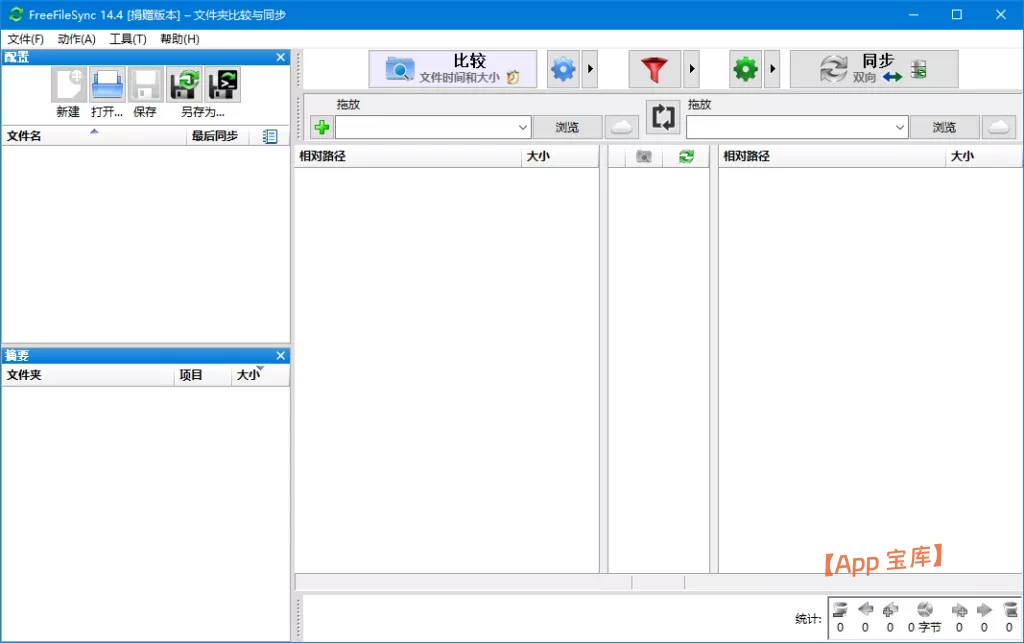This screenshot has width=1024, height=643.
Task: Open the compare variants dropdown arrow
Action: click(x=589, y=69)
